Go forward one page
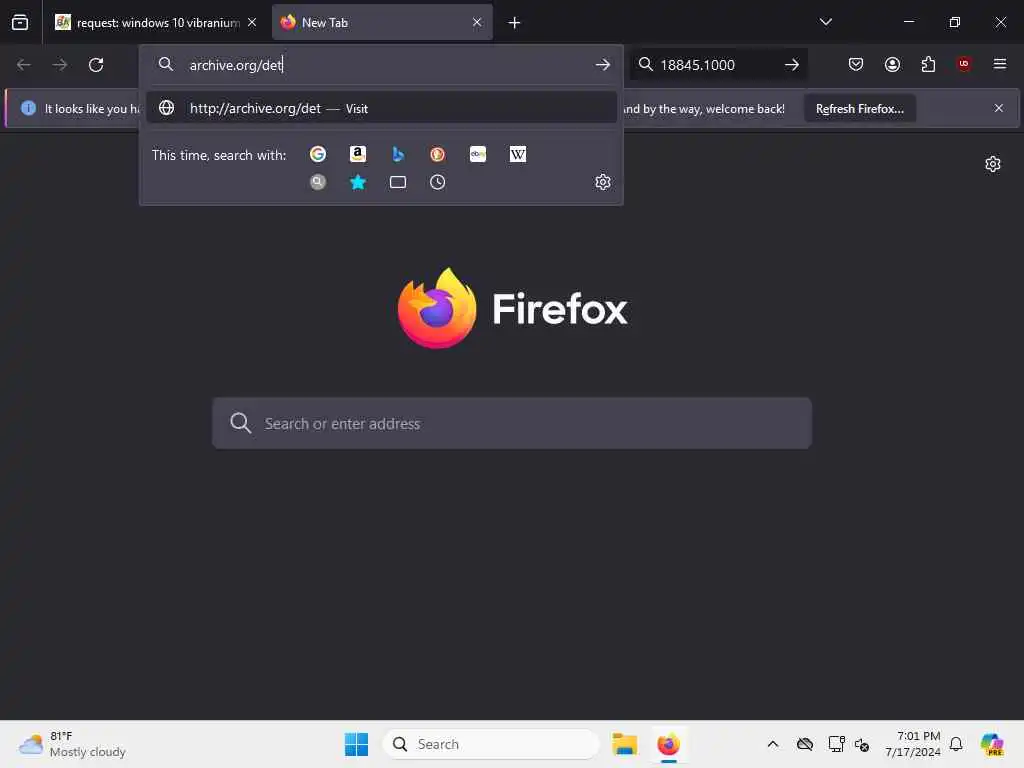Image resolution: width=1024 pixels, height=768 pixels. coord(59,65)
